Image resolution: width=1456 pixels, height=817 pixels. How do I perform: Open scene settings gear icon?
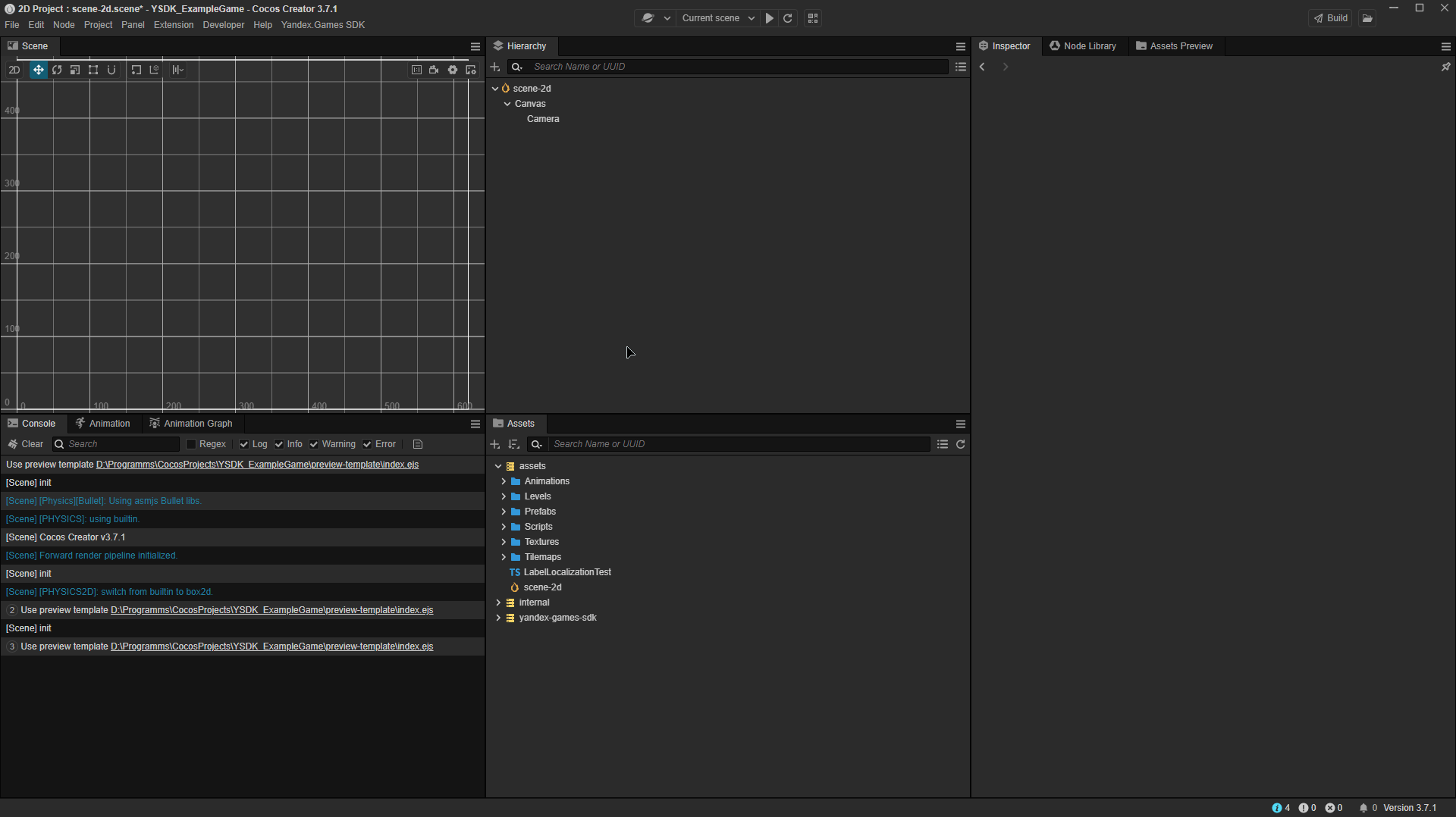click(x=453, y=70)
